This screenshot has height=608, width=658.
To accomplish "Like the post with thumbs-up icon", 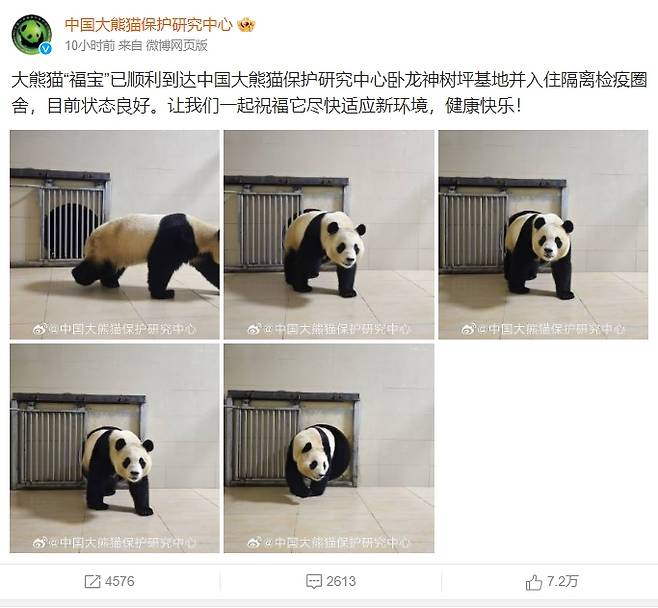I will [533, 582].
